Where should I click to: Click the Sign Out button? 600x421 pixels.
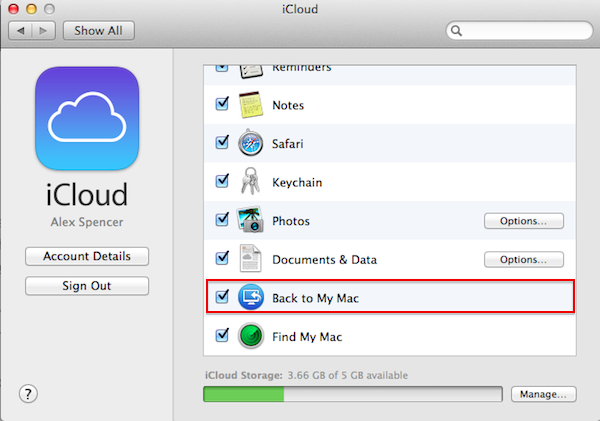(87, 286)
